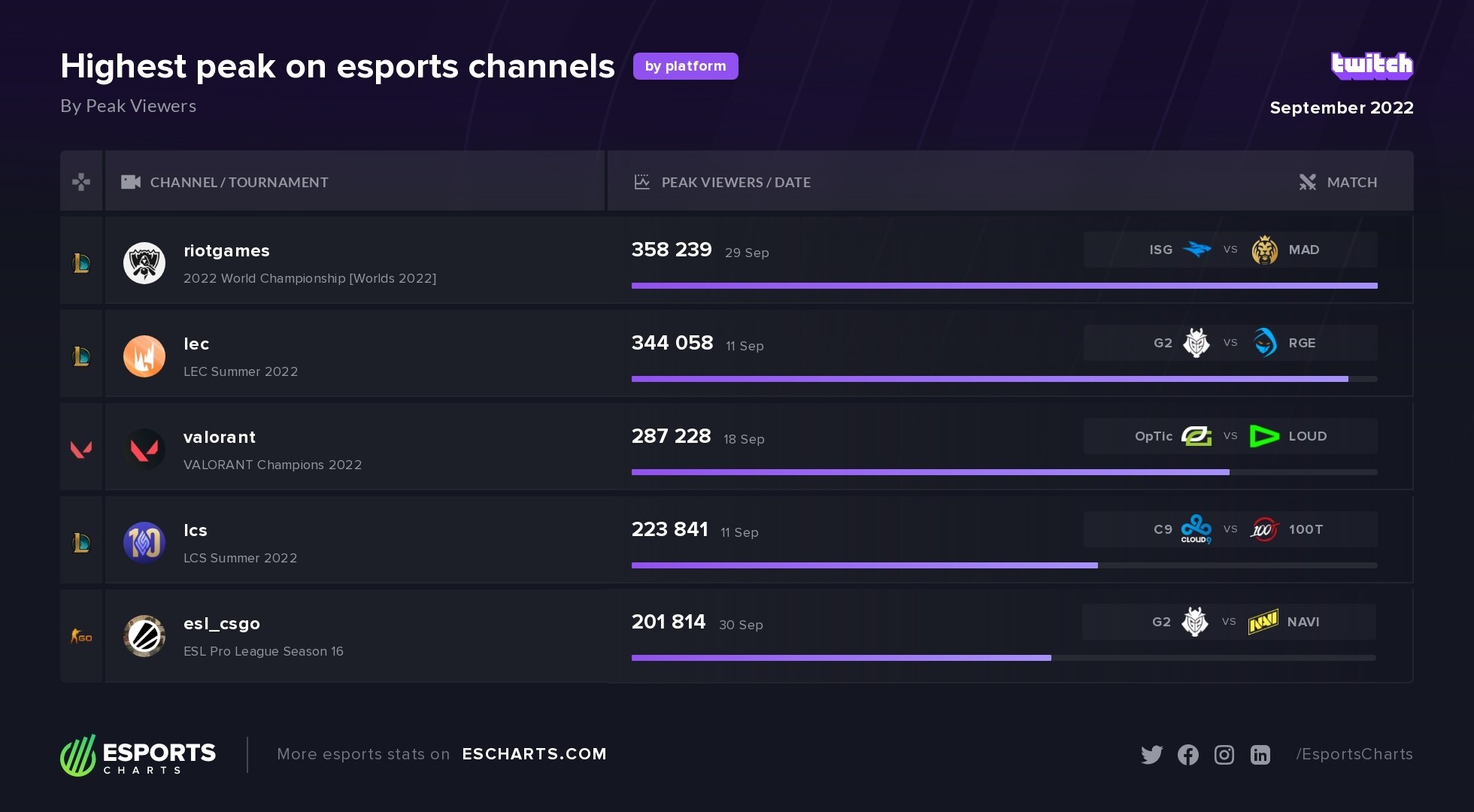Click the Esports Charts logo
1474x812 pixels.
pos(138,755)
